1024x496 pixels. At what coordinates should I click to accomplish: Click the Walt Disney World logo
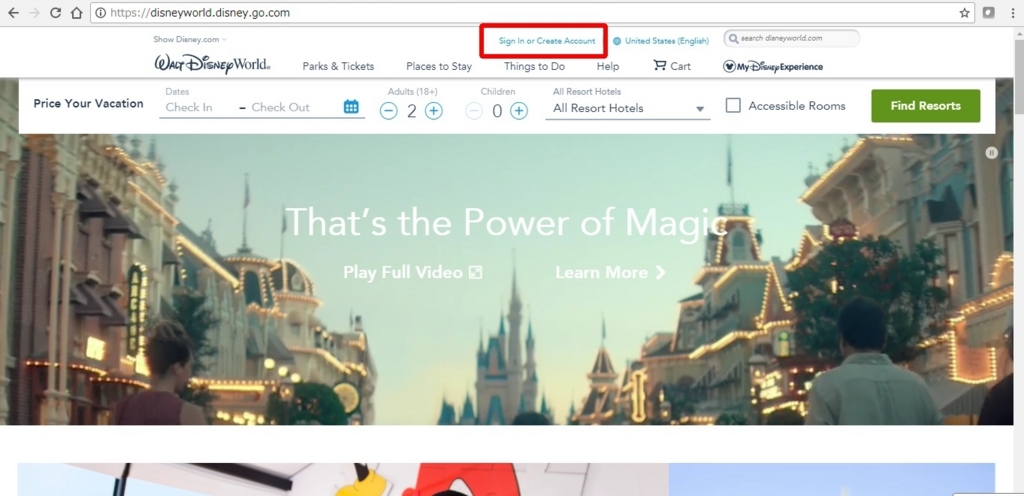coord(212,64)
